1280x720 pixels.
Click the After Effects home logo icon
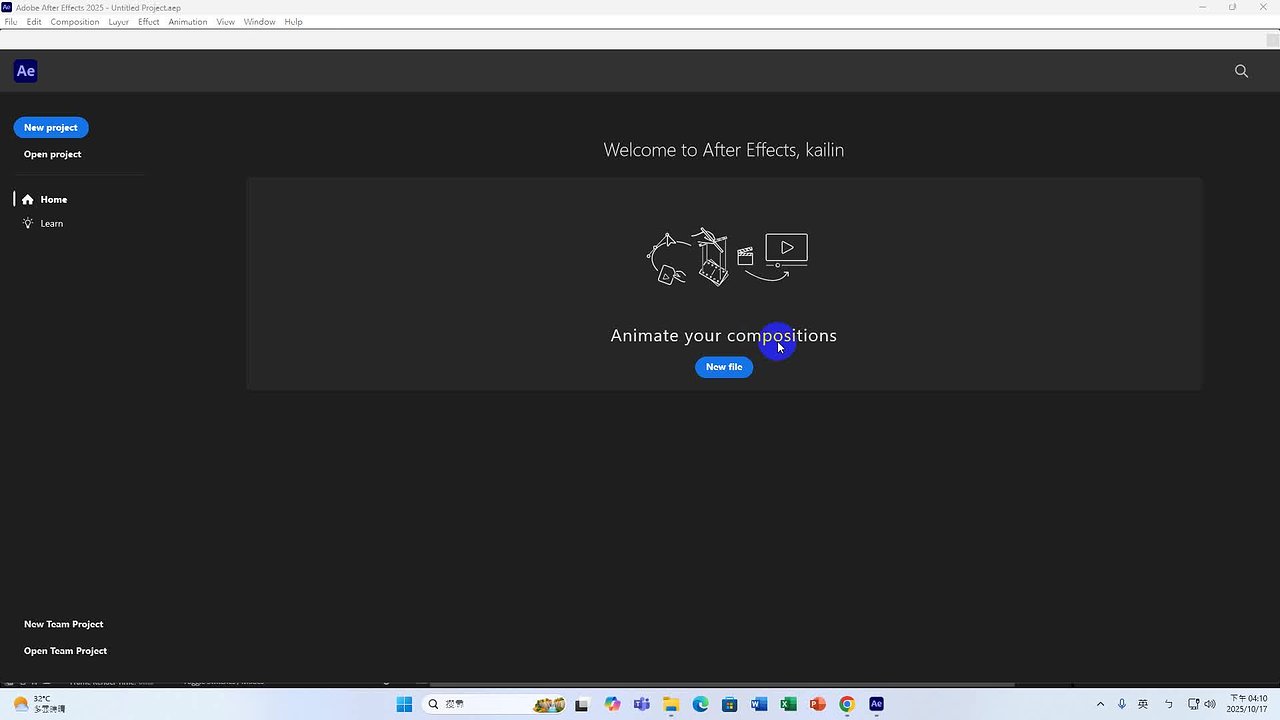[x=25, y=70]
